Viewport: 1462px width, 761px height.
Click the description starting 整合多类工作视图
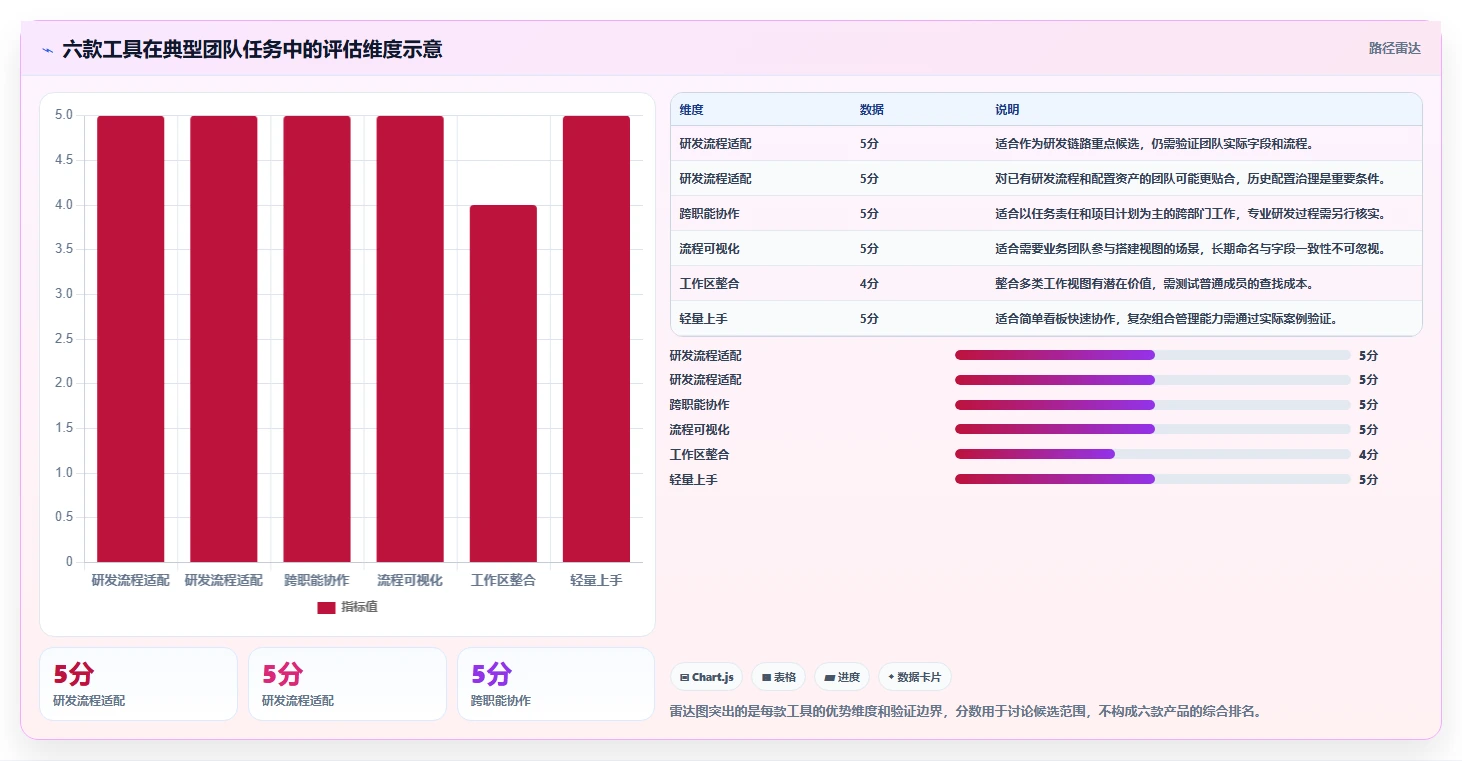(1154, 284)
